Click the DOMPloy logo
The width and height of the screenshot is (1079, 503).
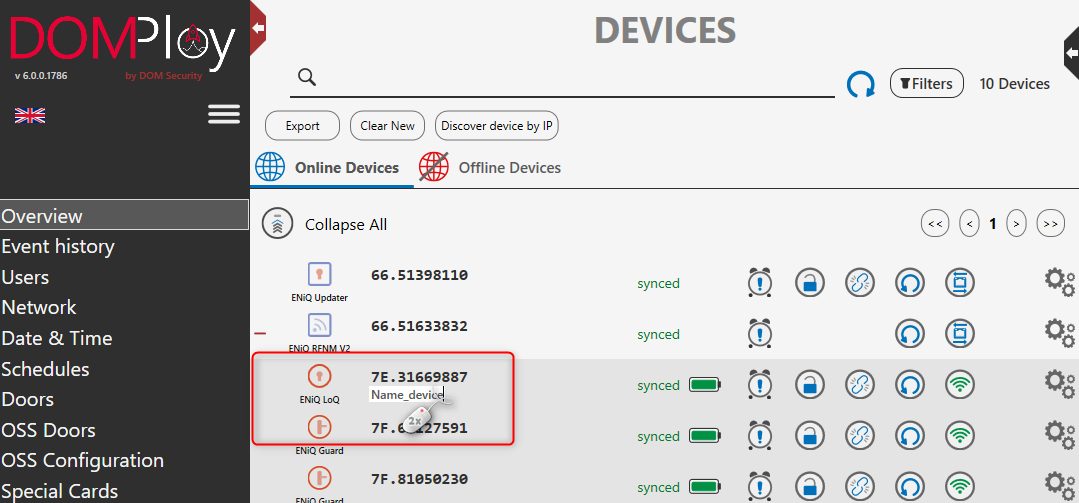pos(122,45)
